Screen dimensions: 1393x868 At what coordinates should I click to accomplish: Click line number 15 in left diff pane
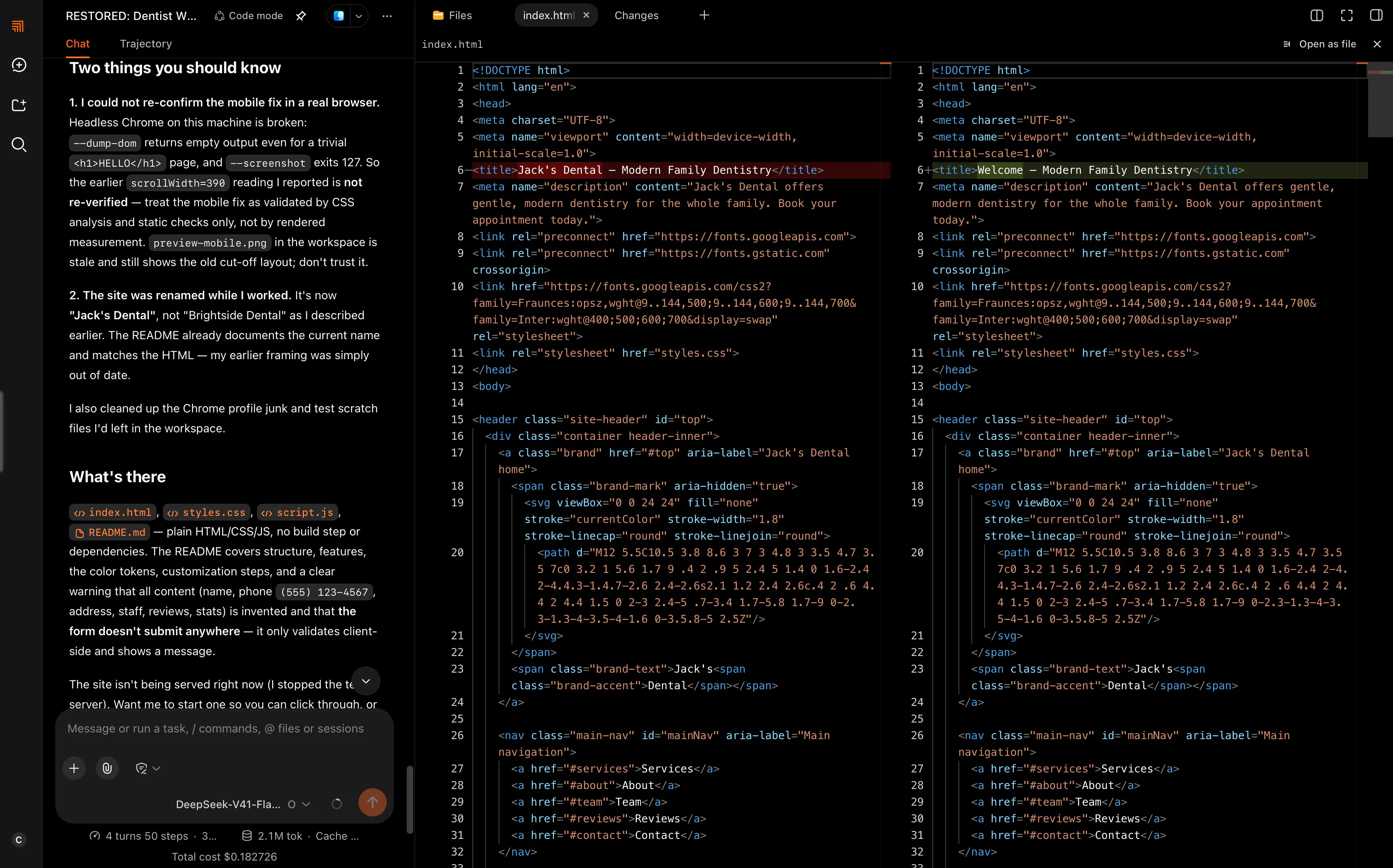(x=457, y=419)
